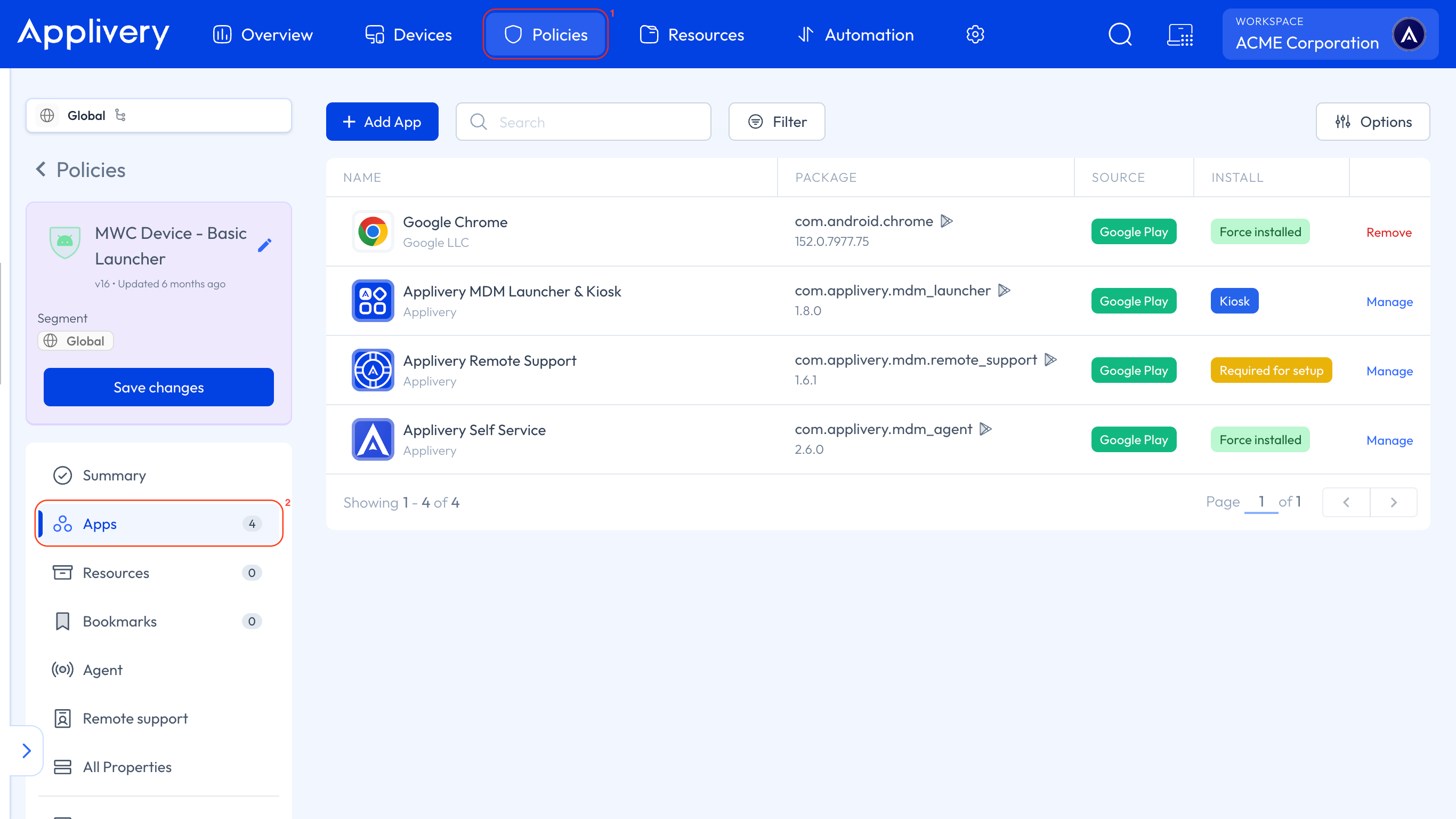The width and height of the screenshot is (1456, 819).
Task: Open the Filter dropdown
Action: point(776,122)
